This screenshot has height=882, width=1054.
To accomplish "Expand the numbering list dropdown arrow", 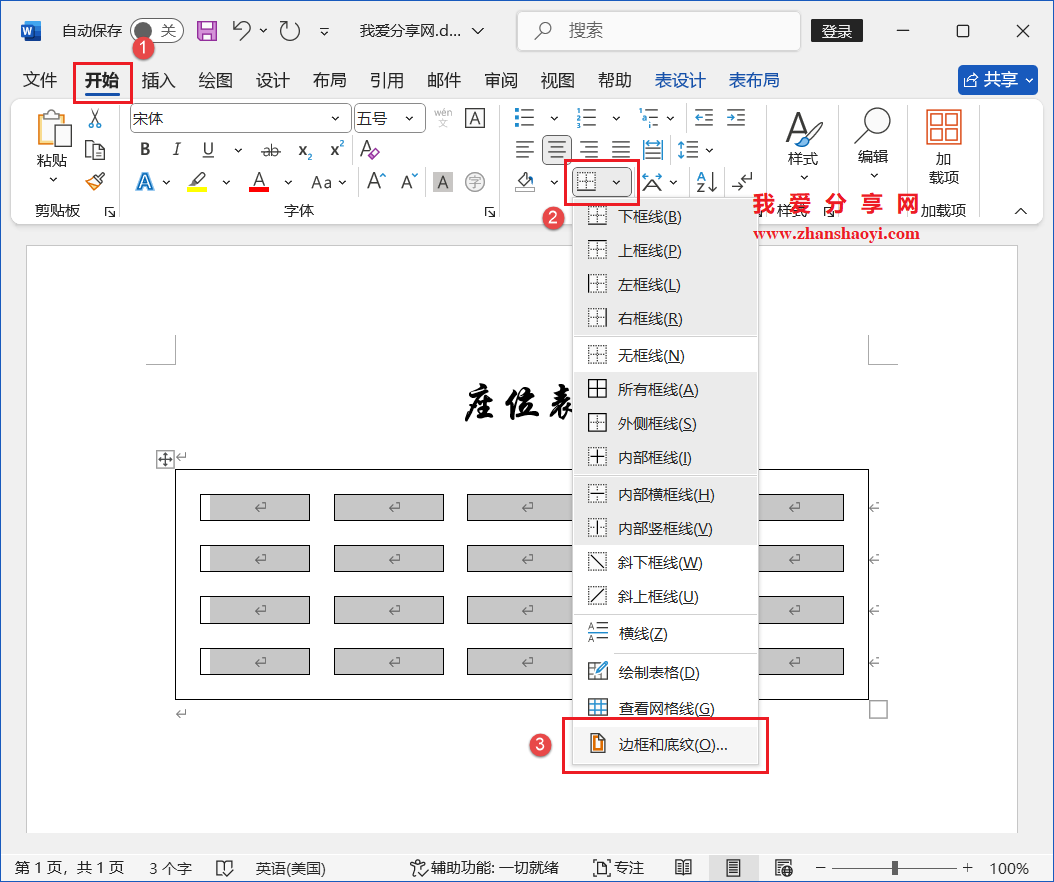I will [x=616, y=118].
